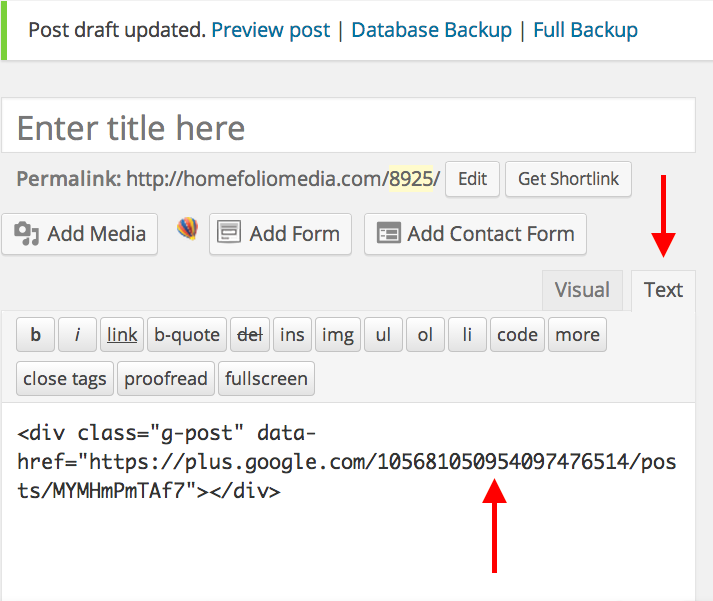Open the Preview post link

[x=271, y=30]
